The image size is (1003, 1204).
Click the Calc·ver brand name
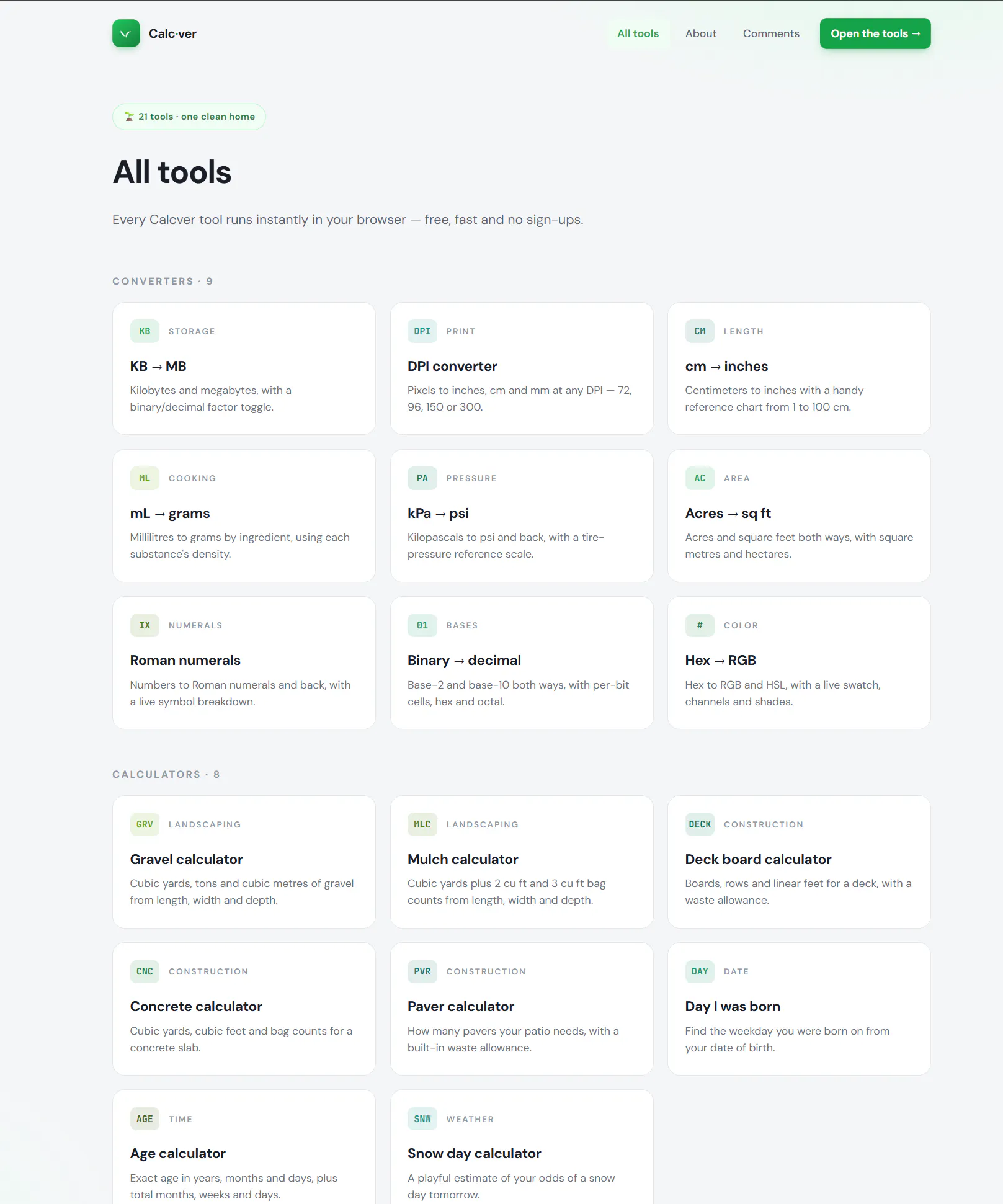(172, 33)
